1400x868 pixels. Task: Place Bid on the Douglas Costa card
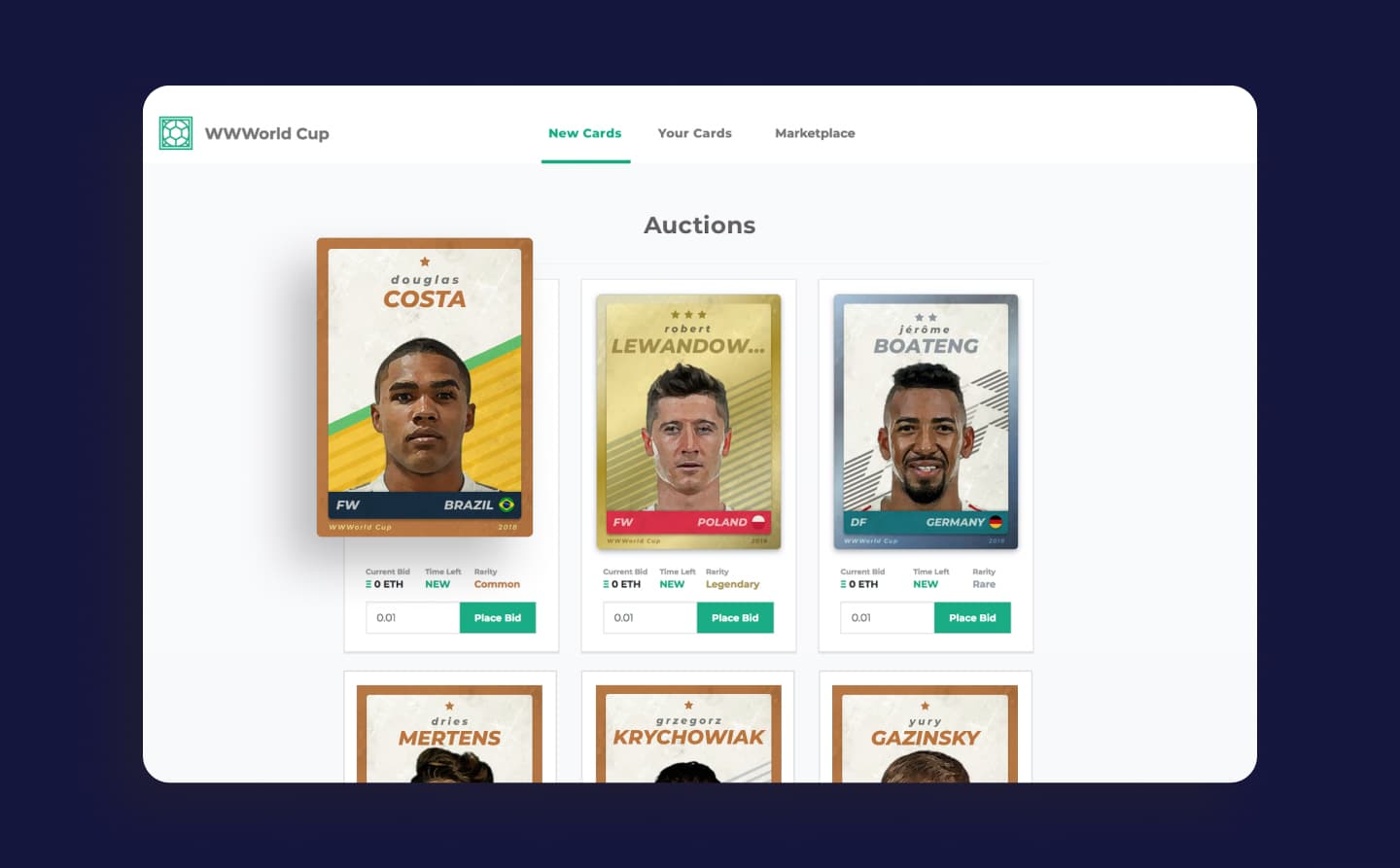click(498, 617)
